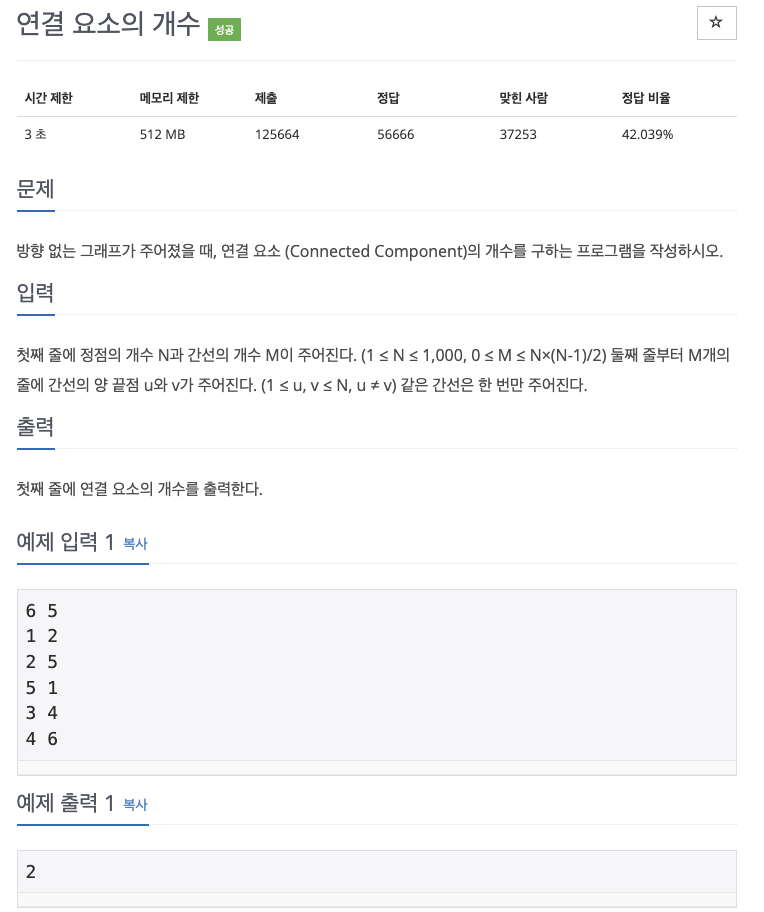Click the green 성공 success badge
764x912 pixels.
click(x=222, y=31)
